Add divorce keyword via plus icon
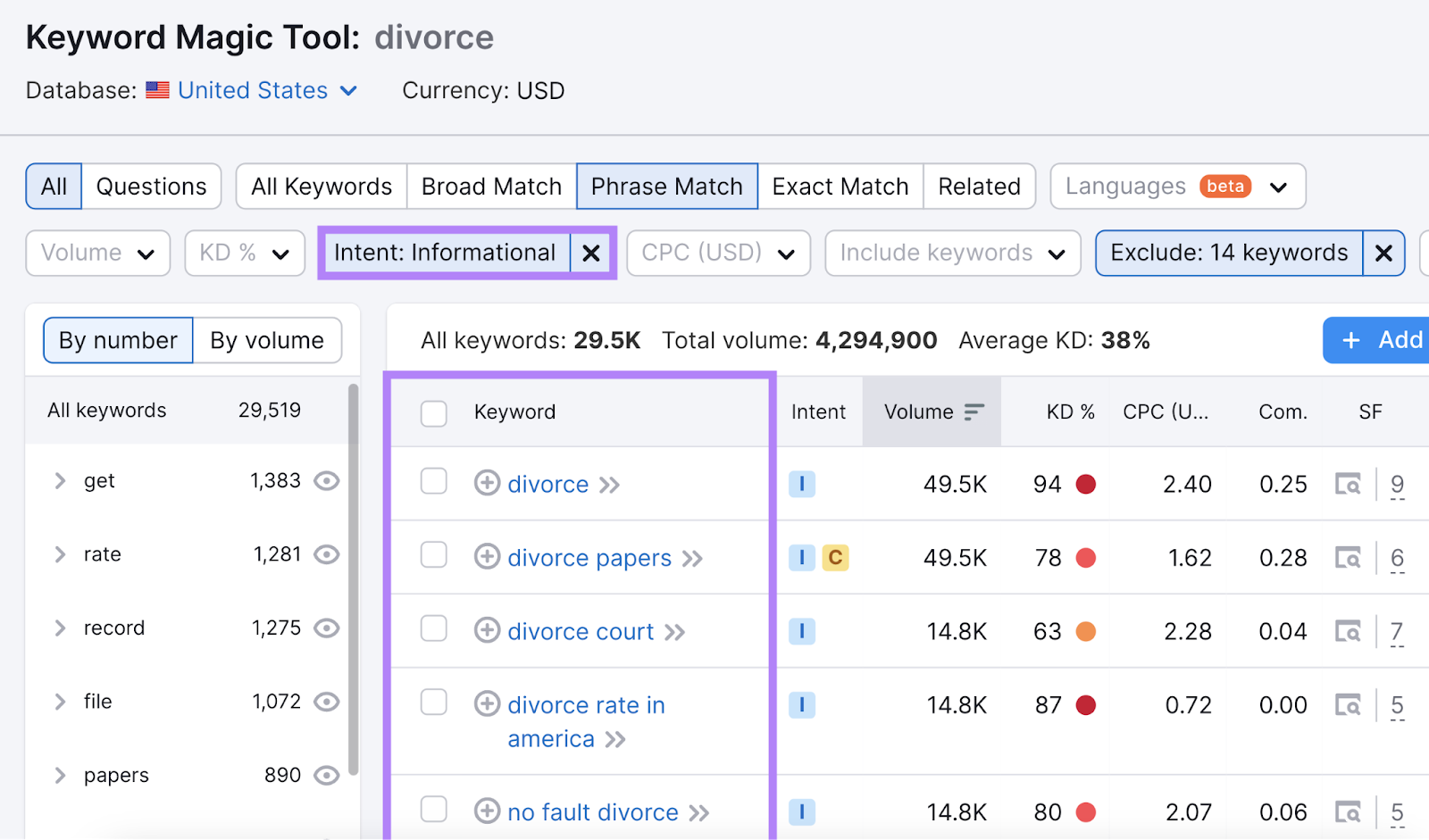 [487, 483]
